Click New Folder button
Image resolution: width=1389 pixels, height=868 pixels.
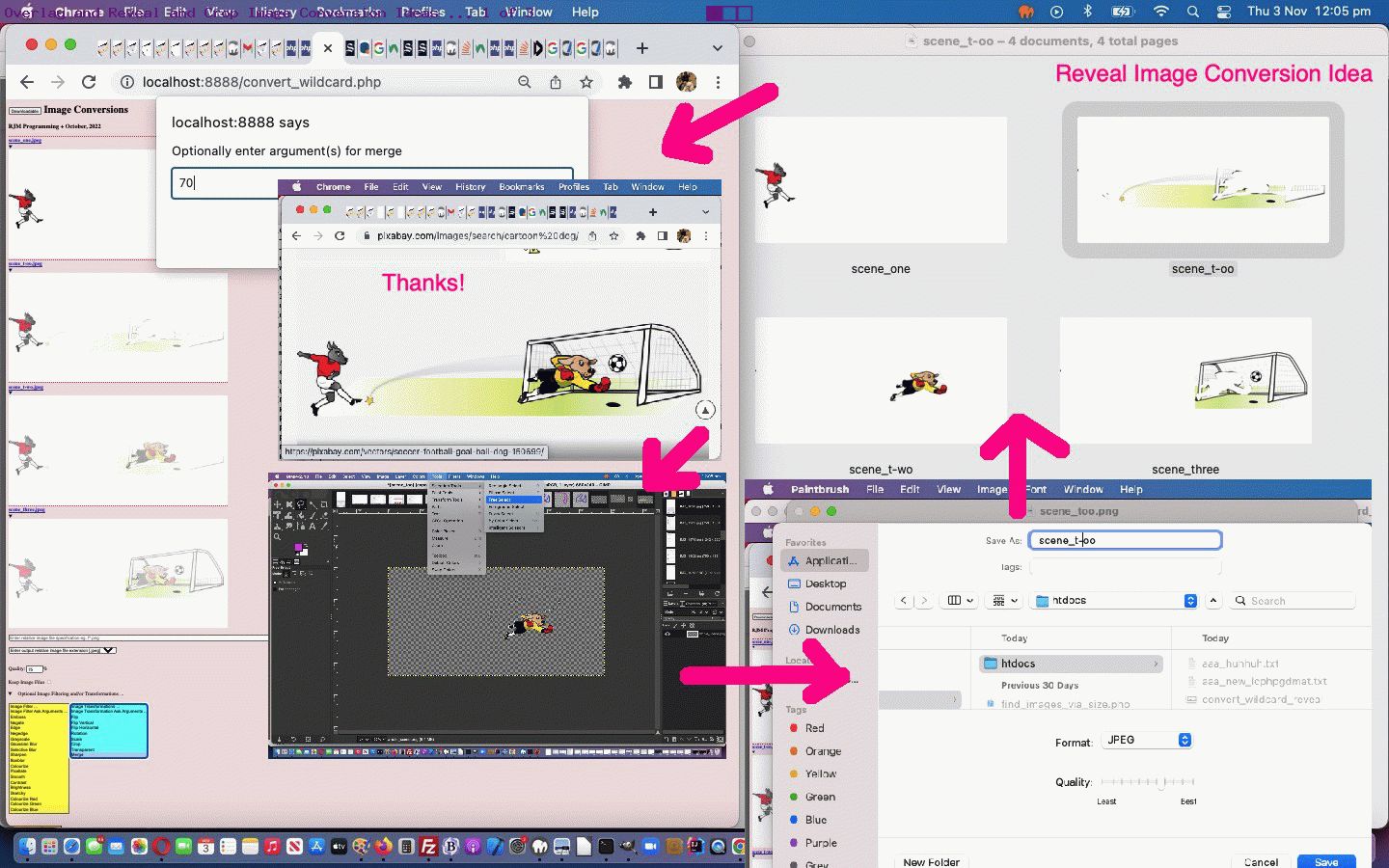(931, 861)
